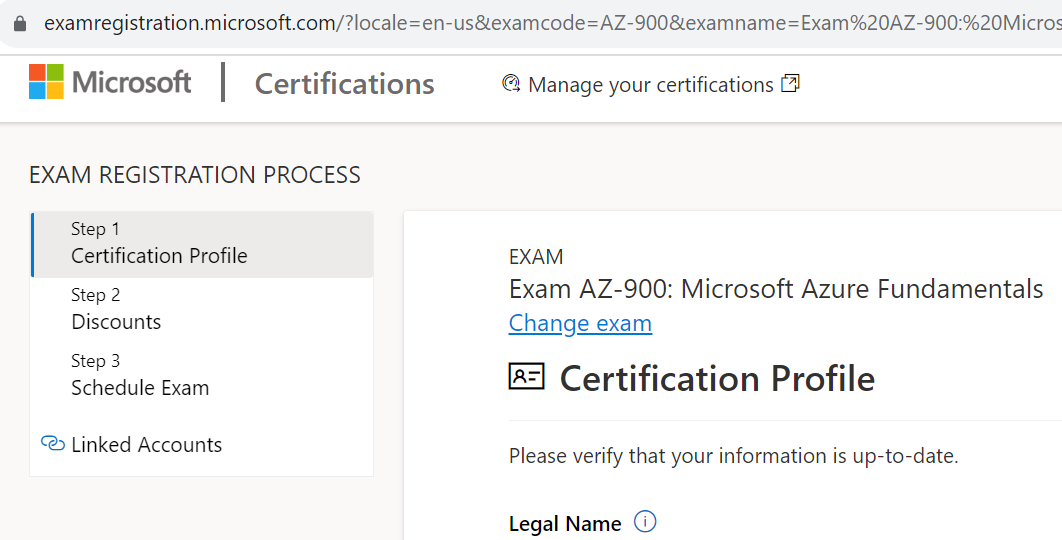Click the Exam AZ-900: Microsoft Azure Fundamentals text

(x=776, y=289)
